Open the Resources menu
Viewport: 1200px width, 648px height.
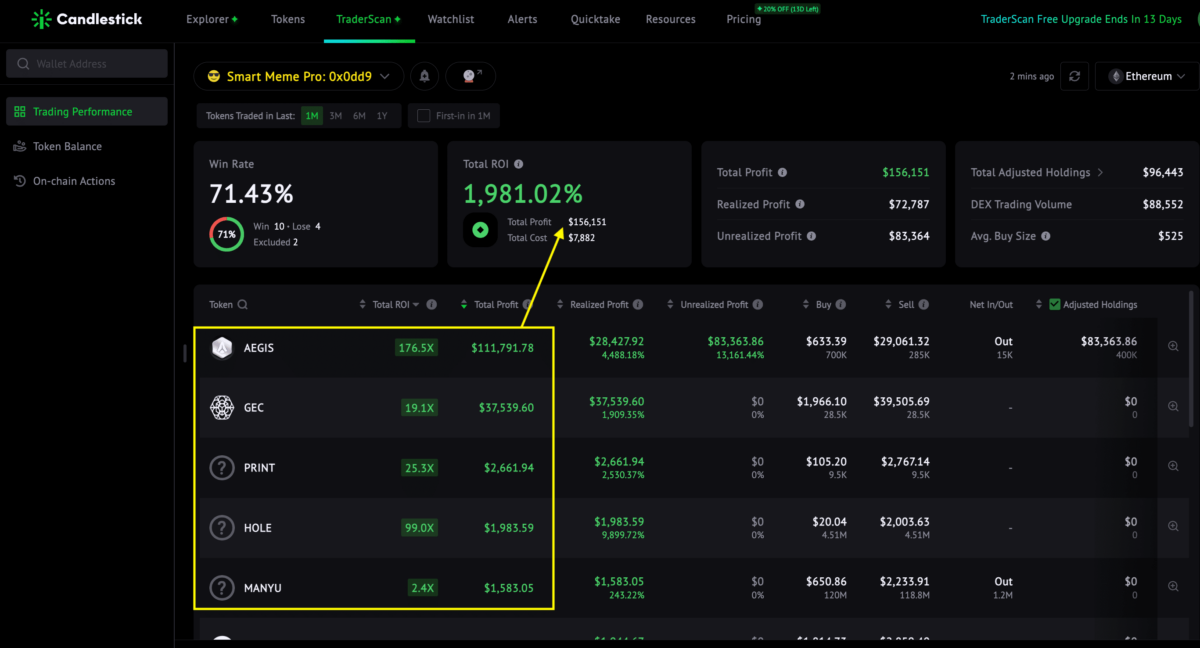point(670,19)
